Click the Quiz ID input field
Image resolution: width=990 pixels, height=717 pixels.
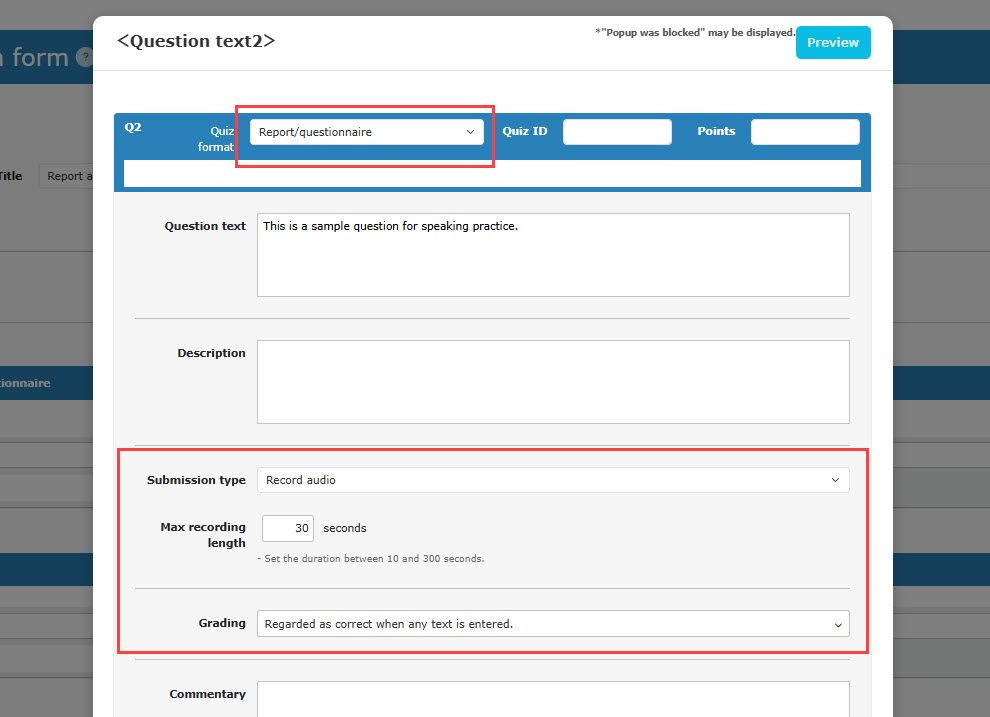click(x=617, y=132)
